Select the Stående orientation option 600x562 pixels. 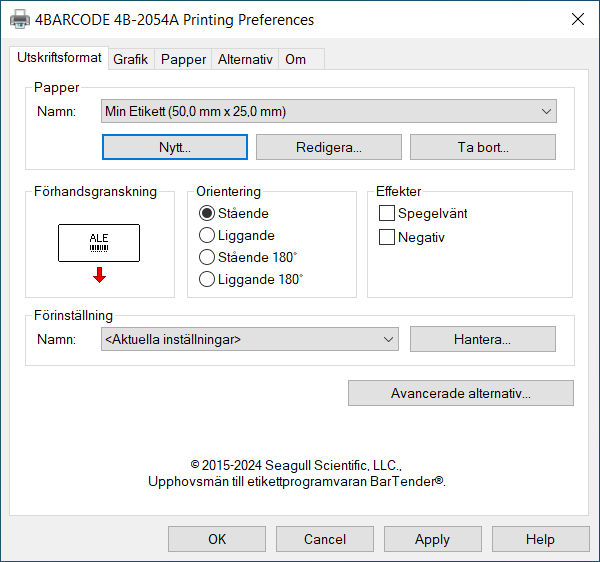[x=208, y=213]
